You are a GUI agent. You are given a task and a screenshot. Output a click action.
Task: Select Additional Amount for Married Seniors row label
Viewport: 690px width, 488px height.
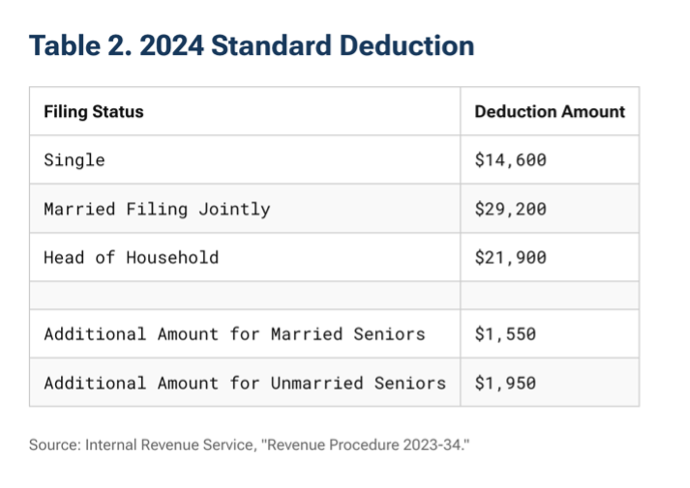[234, 334]
